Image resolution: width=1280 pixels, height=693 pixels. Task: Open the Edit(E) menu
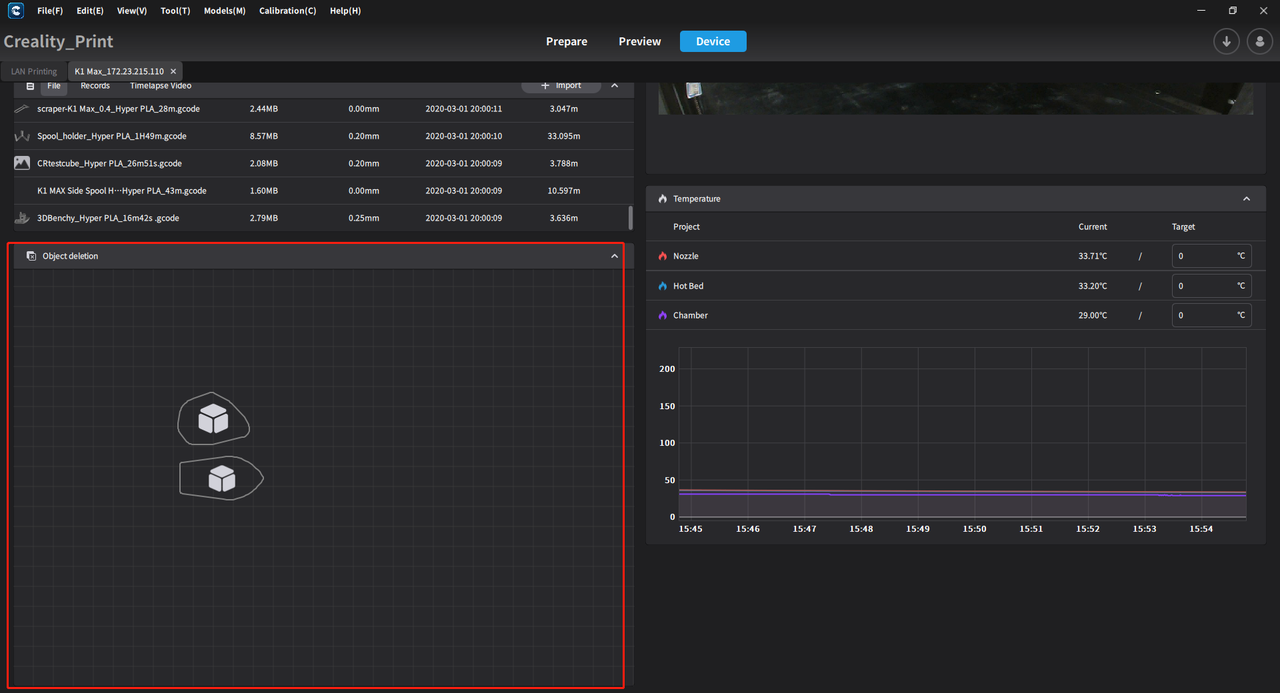90,11
